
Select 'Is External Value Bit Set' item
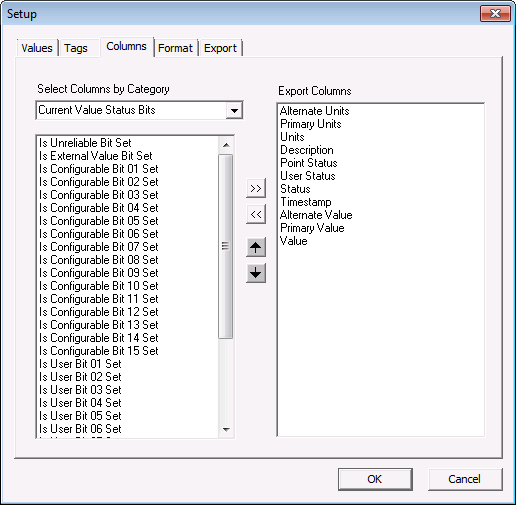pyautogui.click(x=95, y=156)
